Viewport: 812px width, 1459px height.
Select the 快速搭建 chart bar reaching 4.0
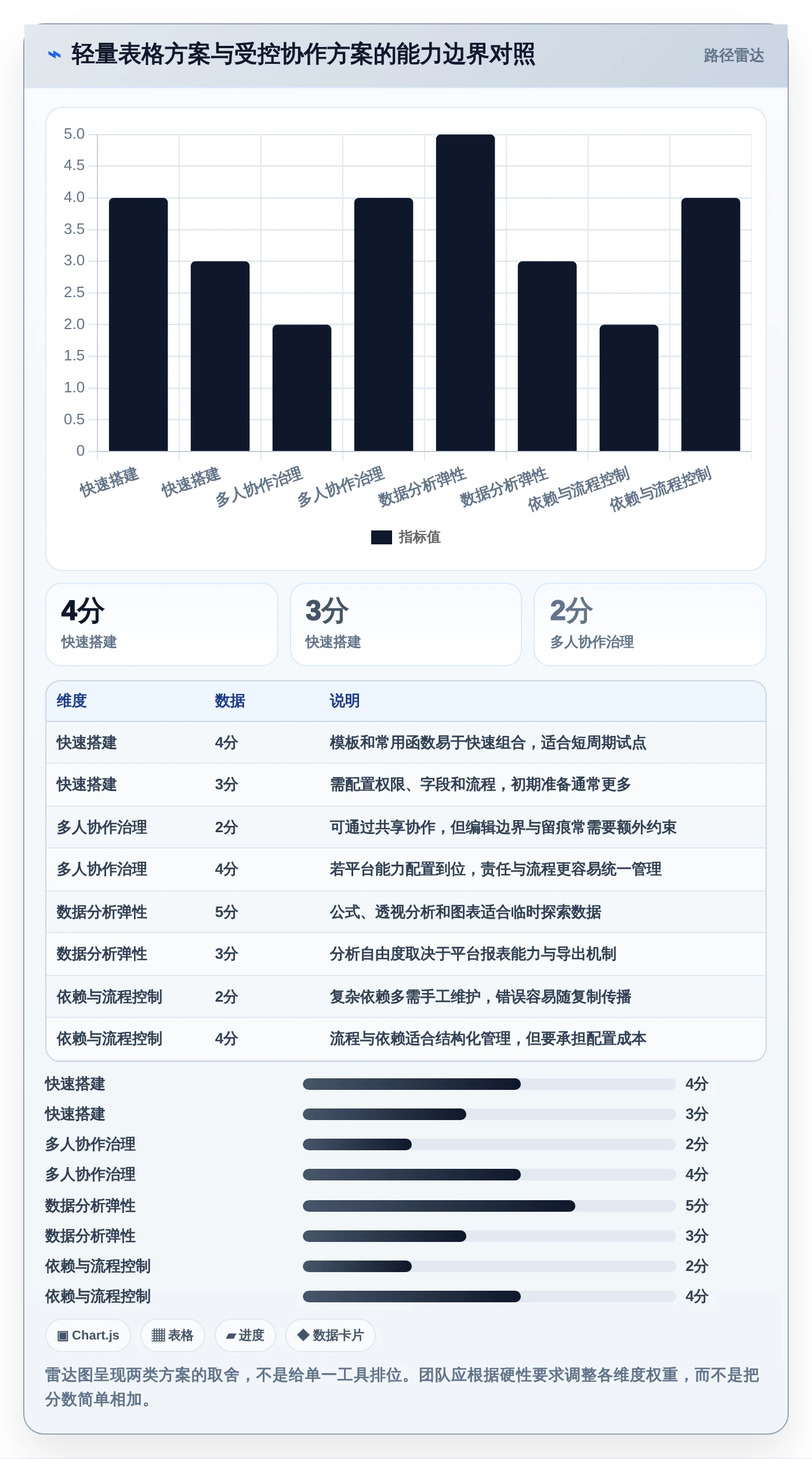[x=138, y=324]
